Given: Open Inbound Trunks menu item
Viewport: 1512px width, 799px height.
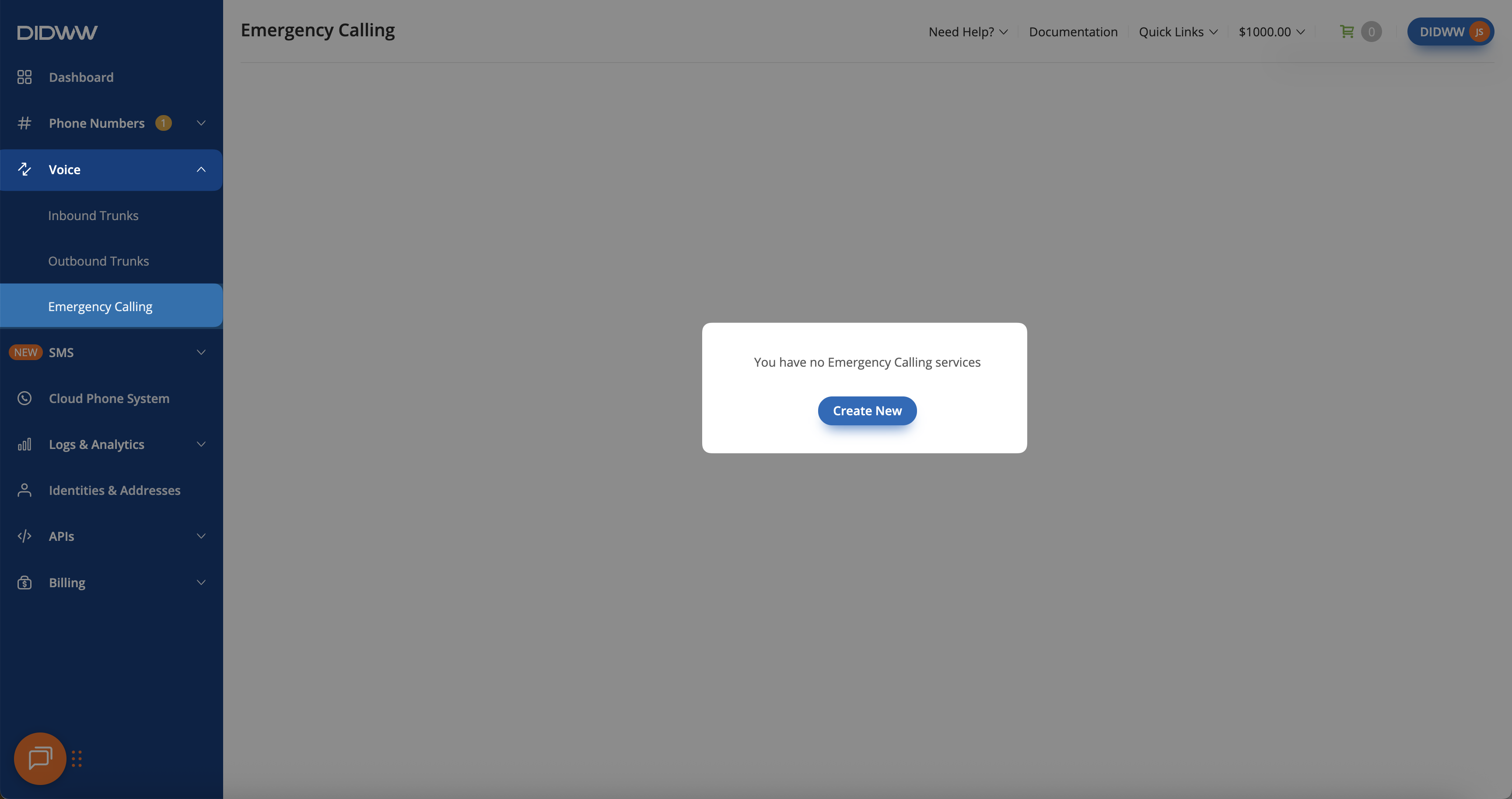Looking at the screenshot, I should coord(93,215).
